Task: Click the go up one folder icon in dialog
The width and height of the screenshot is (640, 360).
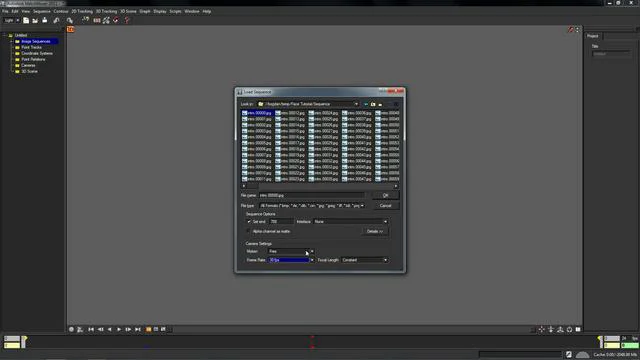Action: 373,104
